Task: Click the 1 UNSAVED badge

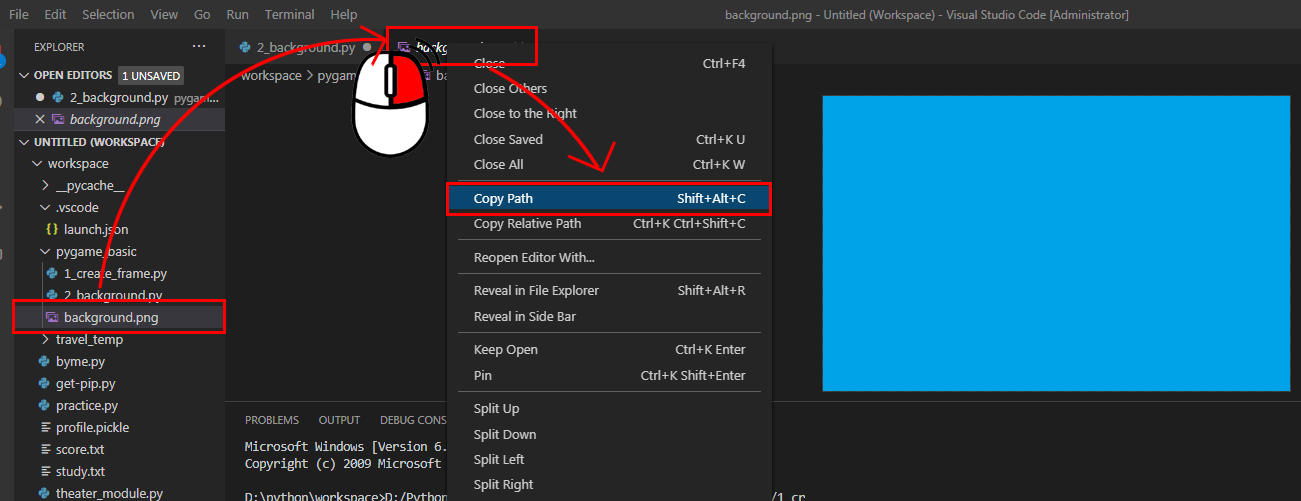Action: coord(151,75)
